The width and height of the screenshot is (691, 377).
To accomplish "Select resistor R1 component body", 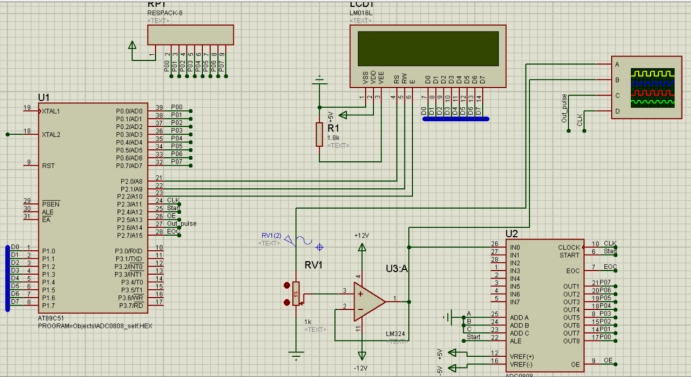I will coord(319,134).
